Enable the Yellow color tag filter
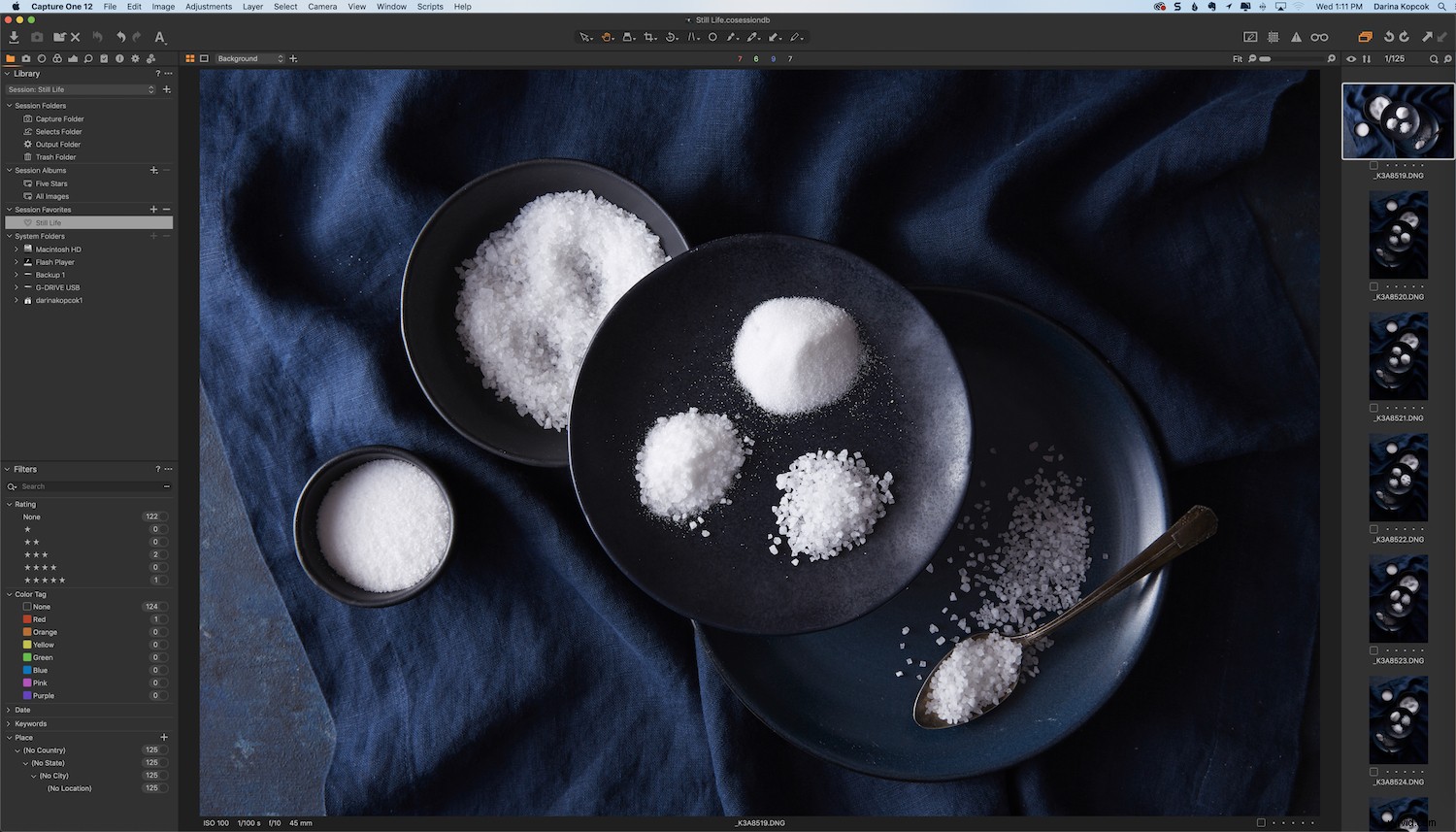The height and width of the screenshot is (832, 1456). pos(26,644)
